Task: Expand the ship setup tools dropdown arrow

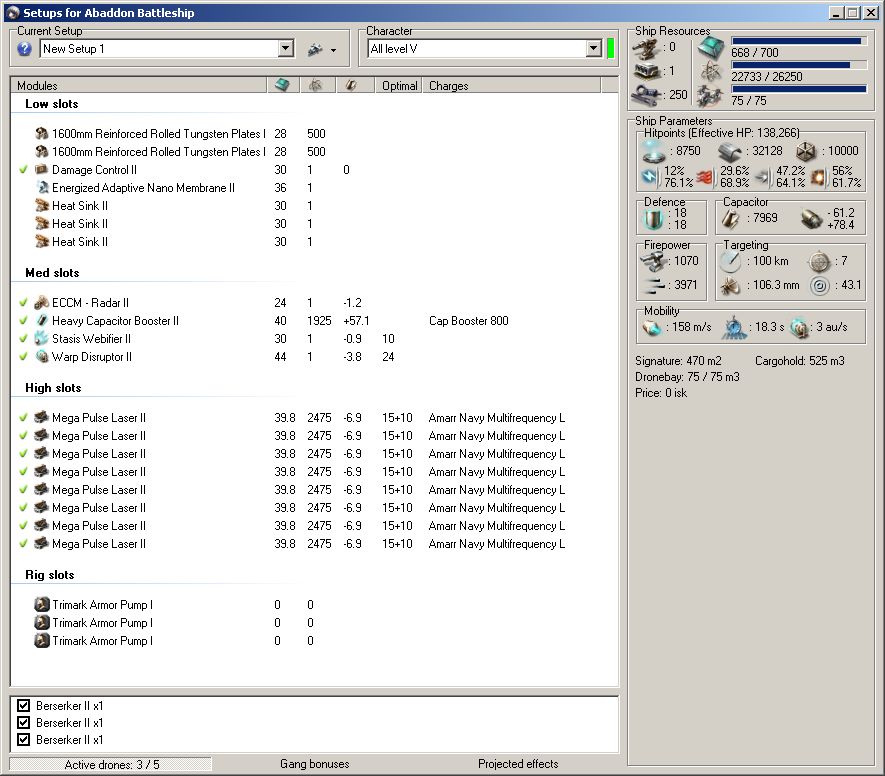Action: [333, 50]
